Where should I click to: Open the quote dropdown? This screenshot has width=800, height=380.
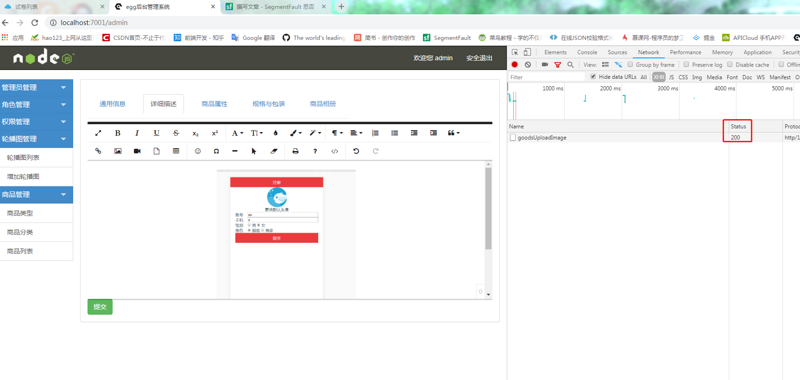[453, 133]
